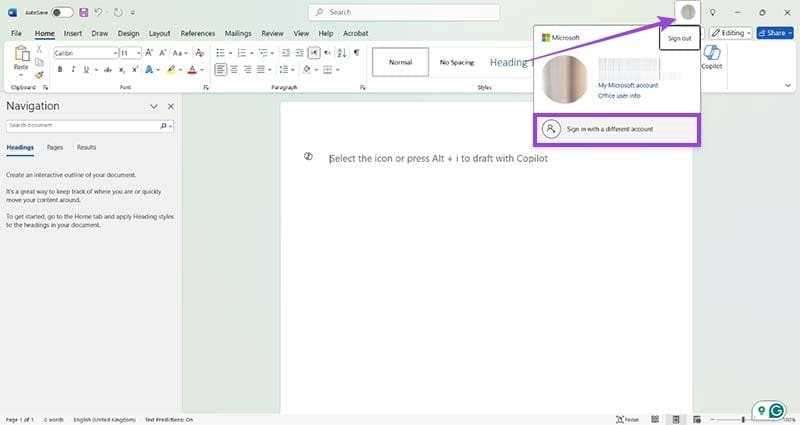
Task: Click the Paste clipboard icon
Action: point(21,54)
